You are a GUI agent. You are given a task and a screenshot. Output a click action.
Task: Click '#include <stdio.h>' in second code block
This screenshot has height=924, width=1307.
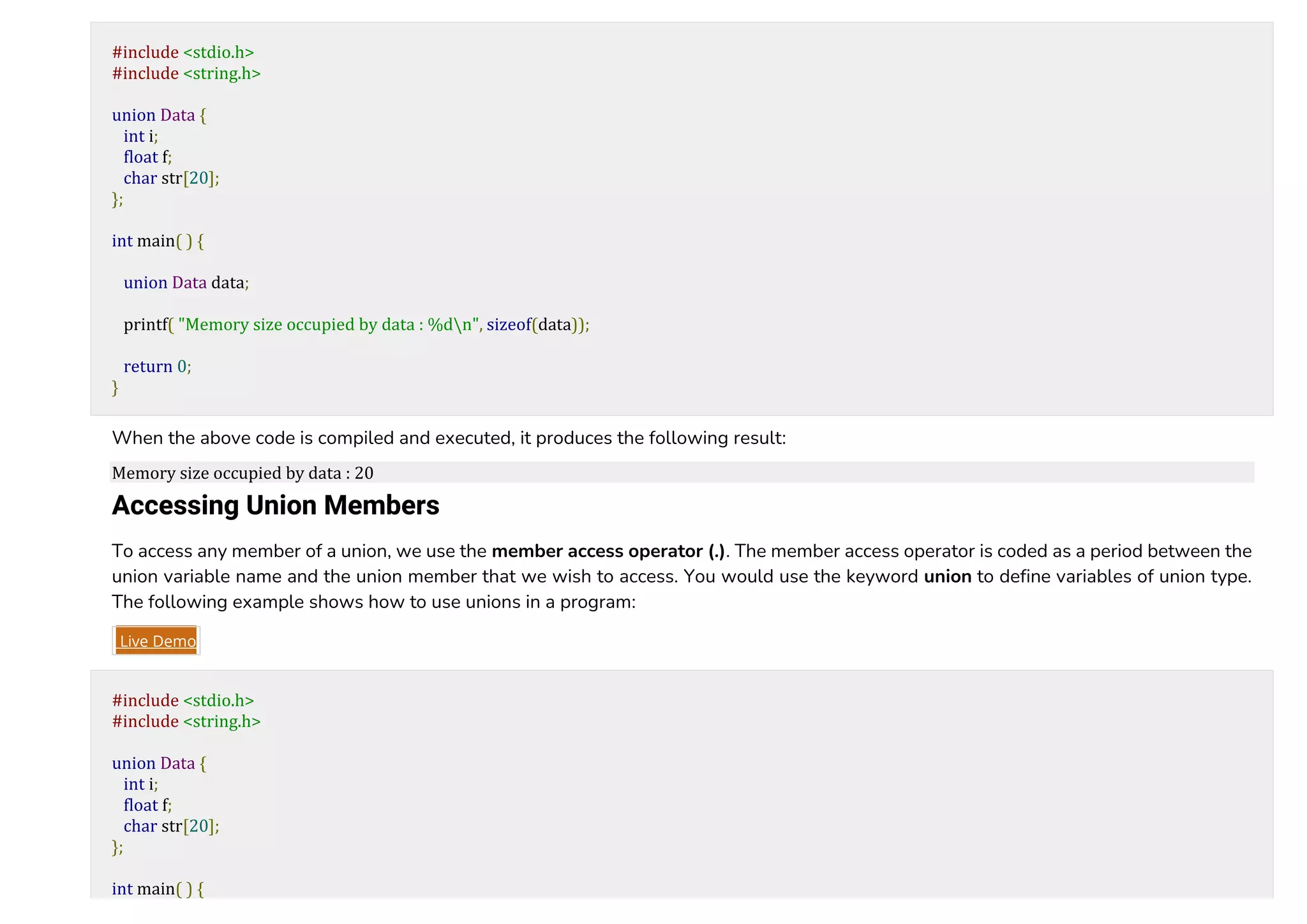[x=183, y=700]
